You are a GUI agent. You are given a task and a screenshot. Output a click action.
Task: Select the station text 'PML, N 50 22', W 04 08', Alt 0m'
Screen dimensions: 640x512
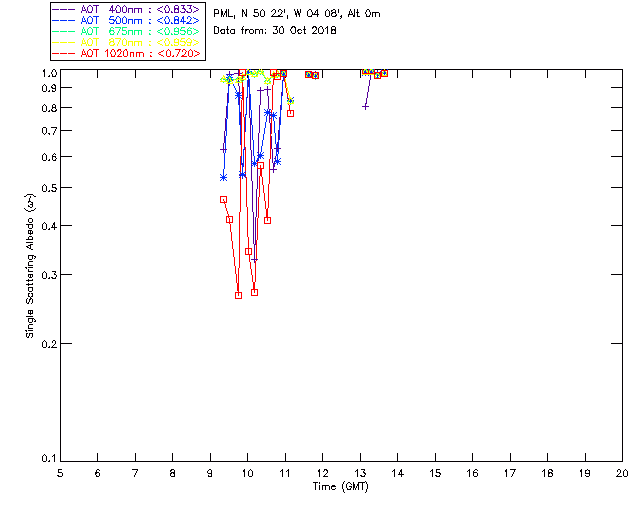297,14
